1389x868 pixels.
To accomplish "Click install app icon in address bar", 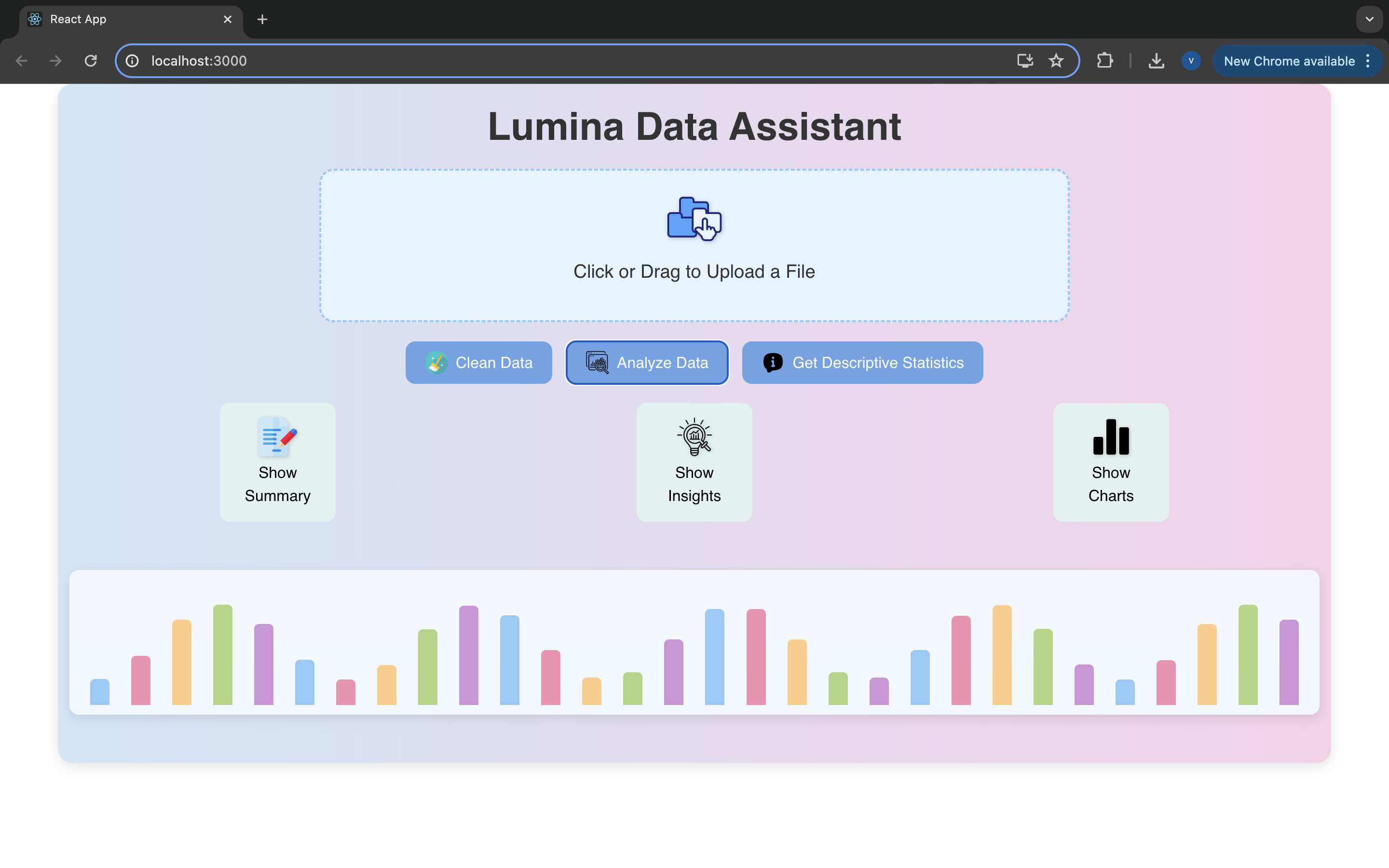I will [x=1025, y=61].
